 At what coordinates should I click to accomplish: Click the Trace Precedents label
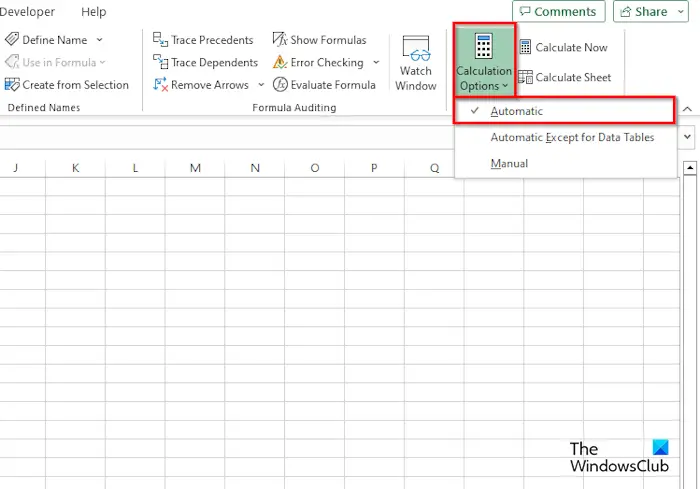(x=212, y=40)
